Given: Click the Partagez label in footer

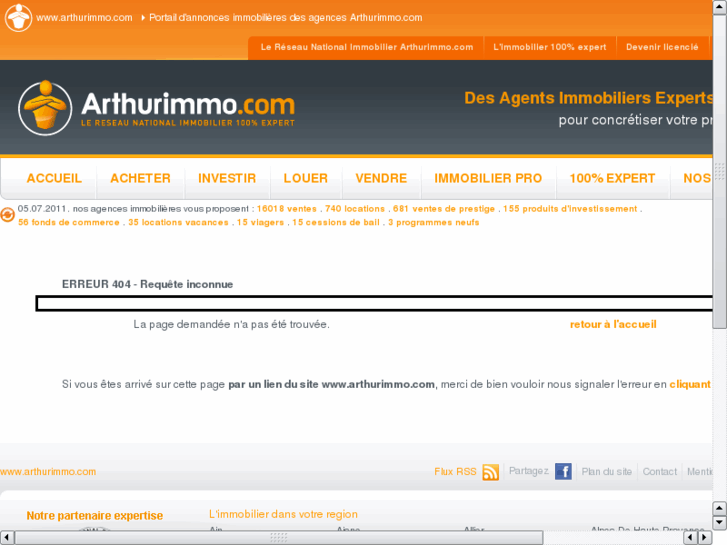Looking at the screenshot, I should point(529,471).
